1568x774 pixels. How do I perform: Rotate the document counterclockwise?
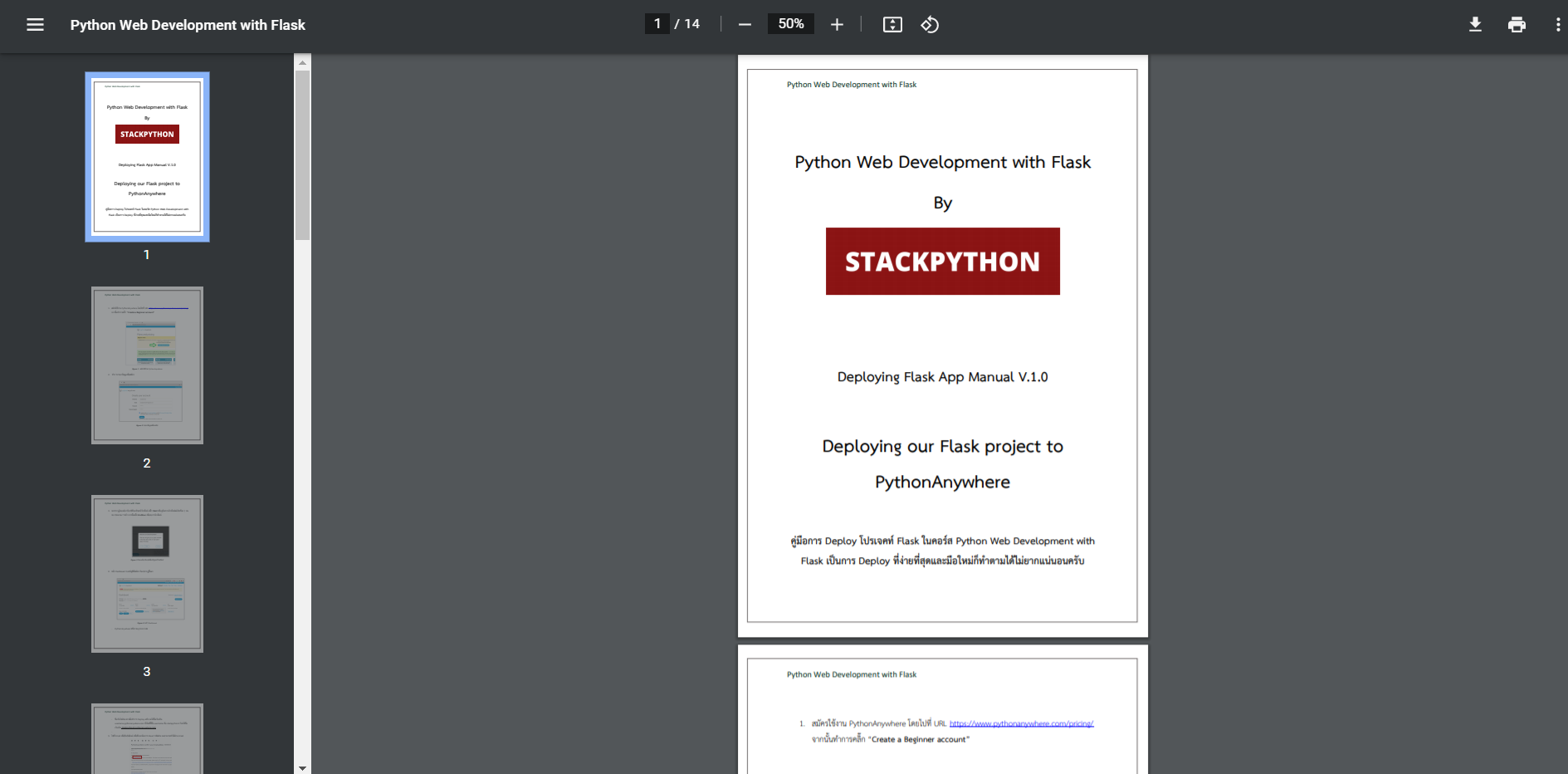point(930,25)
